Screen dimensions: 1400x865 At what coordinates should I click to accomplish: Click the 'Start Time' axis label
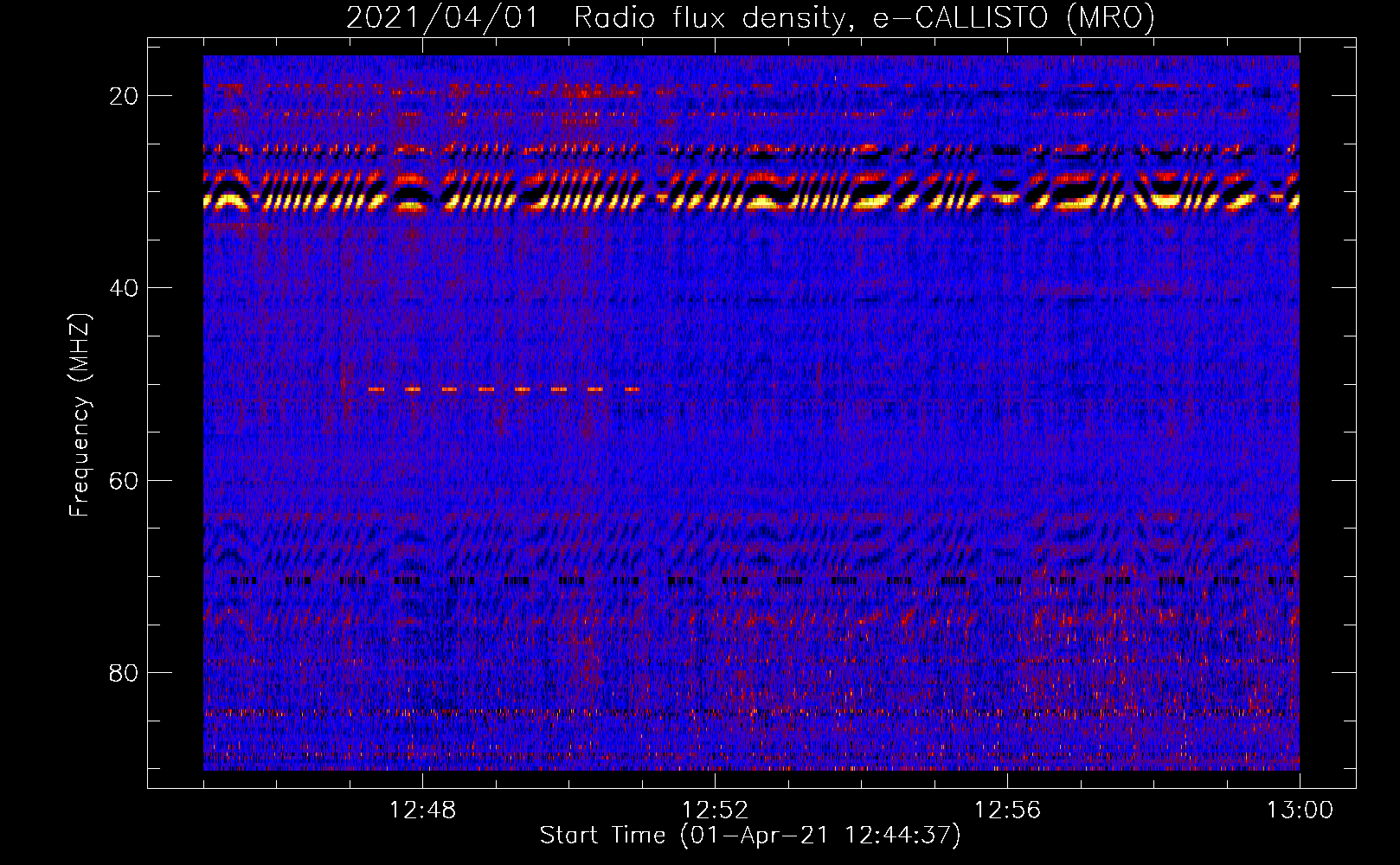pos(750,836)
